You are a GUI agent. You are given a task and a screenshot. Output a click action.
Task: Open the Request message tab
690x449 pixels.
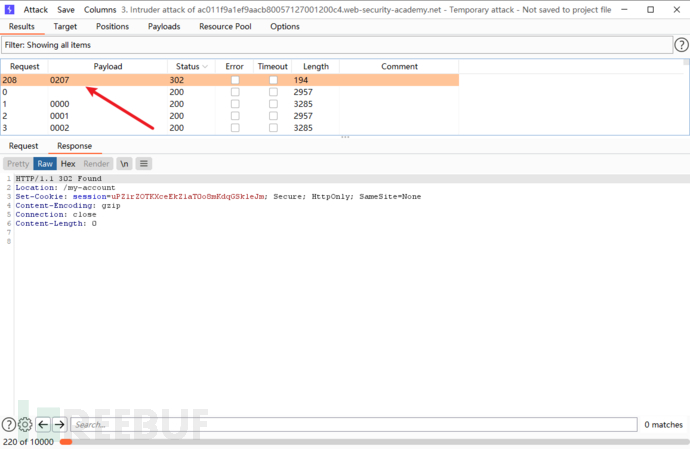[x=23, y=146]
